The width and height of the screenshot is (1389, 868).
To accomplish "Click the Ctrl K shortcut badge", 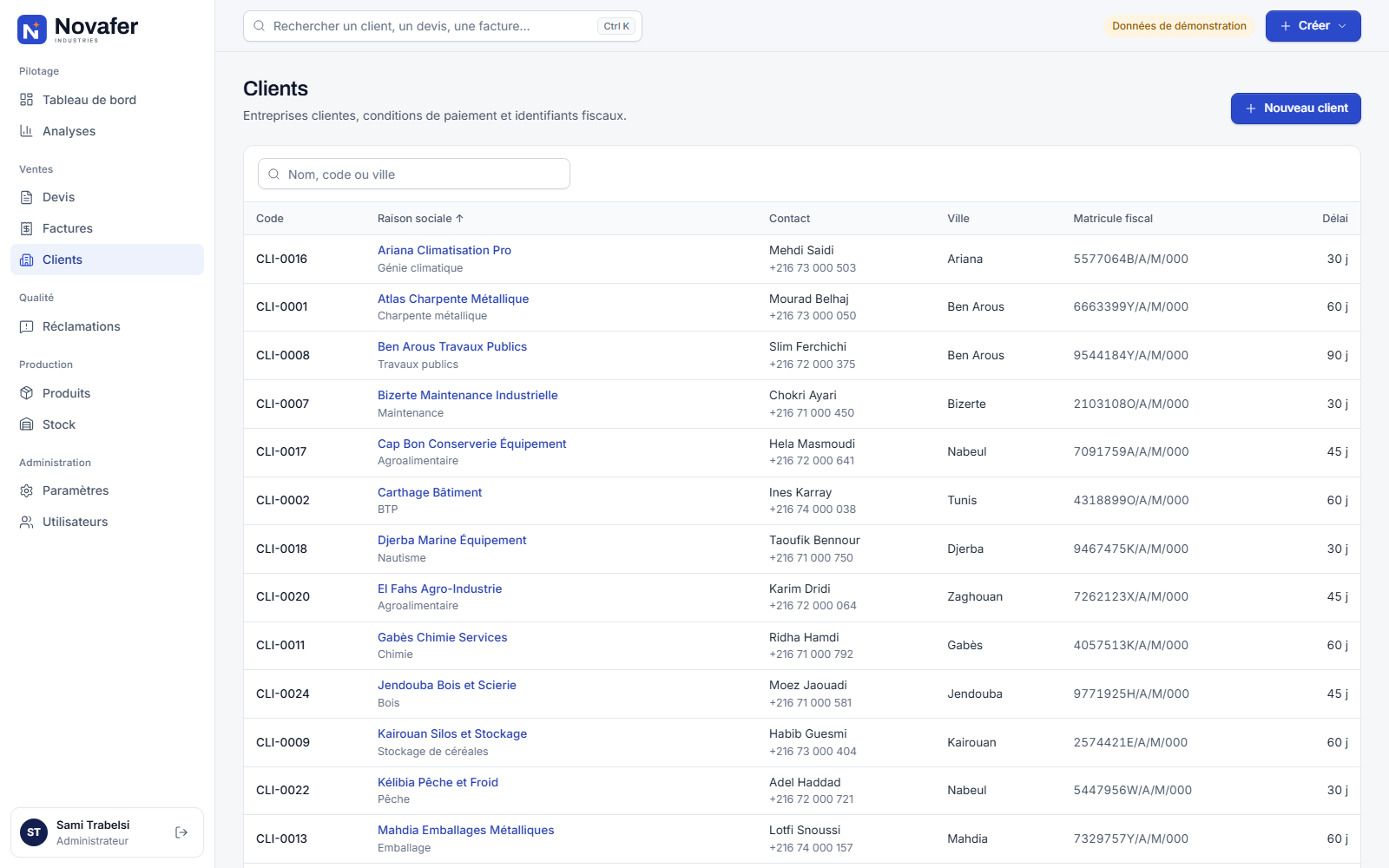I will 616,26.
